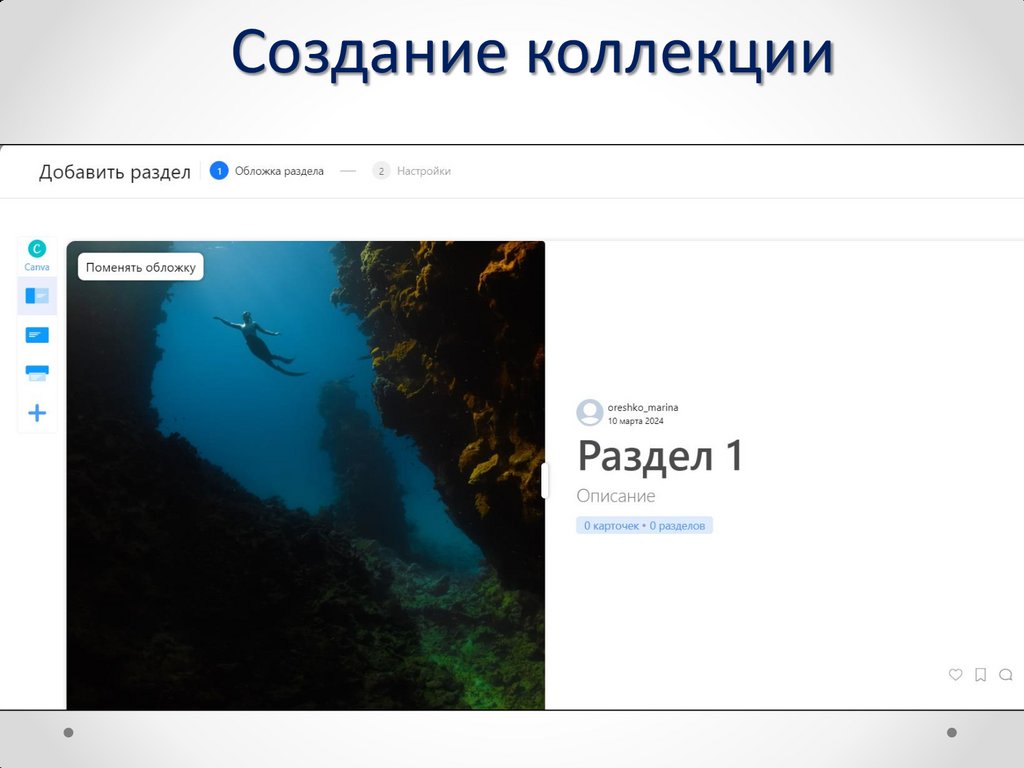1024x768 pixels.
Task: Open the Canva icon in sidebar
Action: 37,255
